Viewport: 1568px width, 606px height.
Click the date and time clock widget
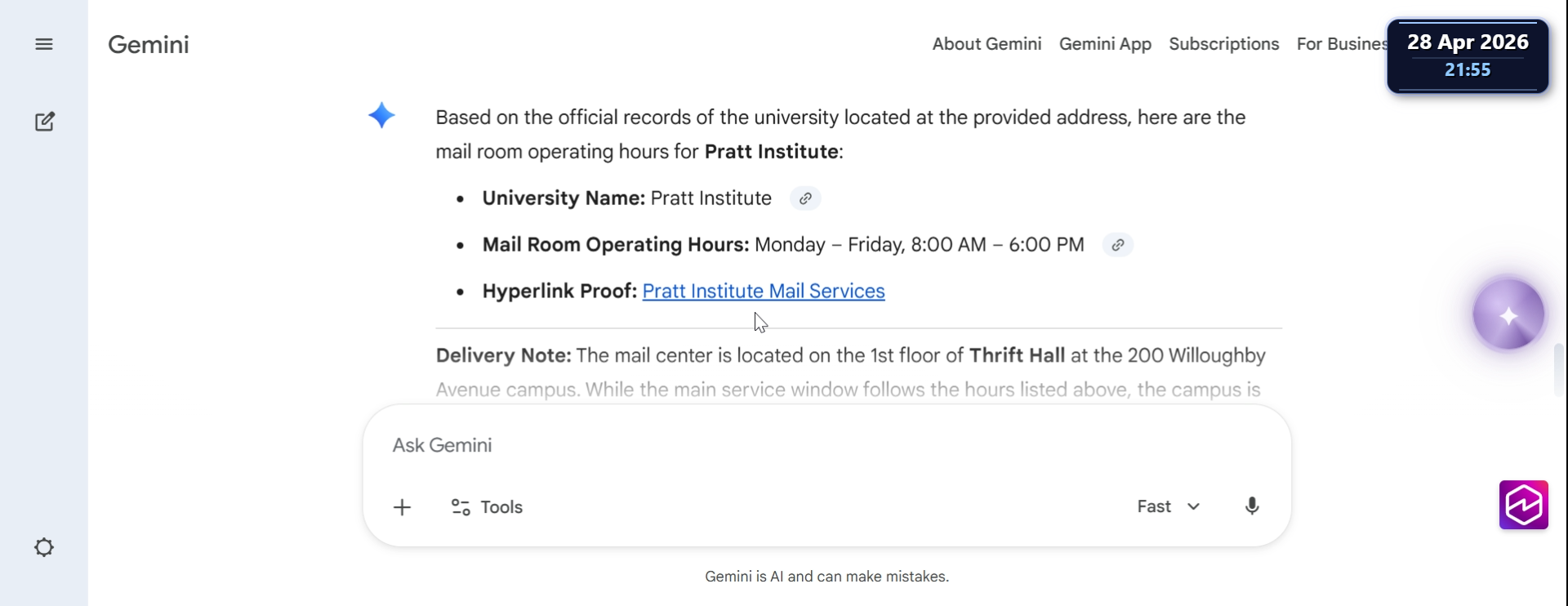click(1468, 56)
